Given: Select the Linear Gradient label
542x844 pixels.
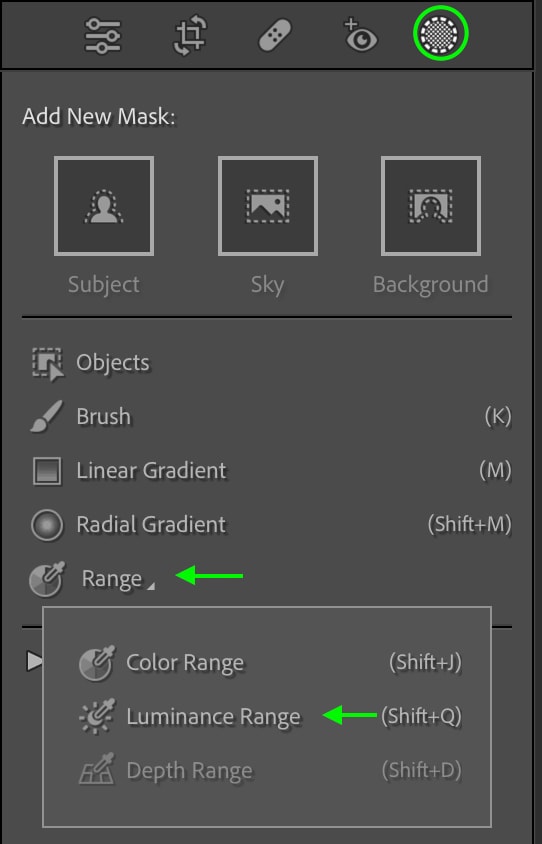Looking at the screenshot, I should tap(151, 470).
